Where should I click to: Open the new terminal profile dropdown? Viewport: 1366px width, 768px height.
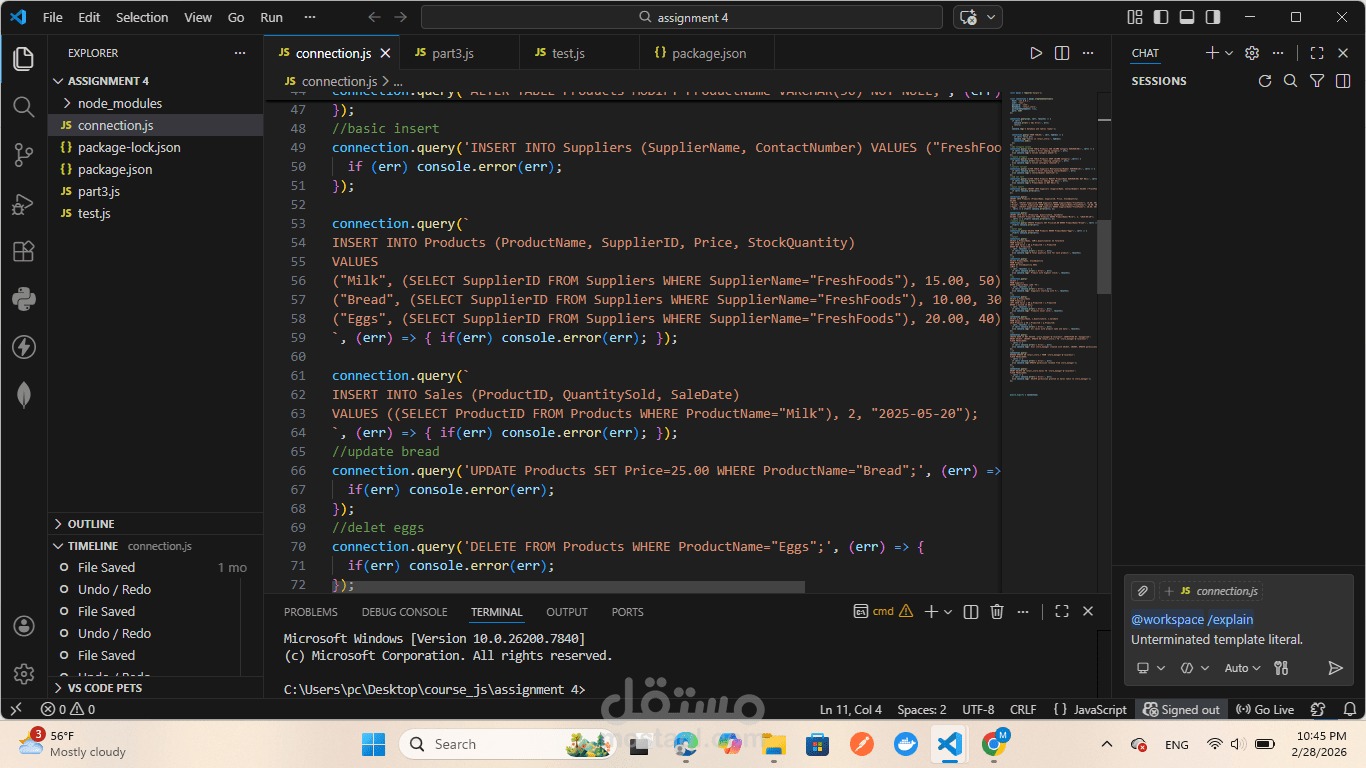tap(948, 611)
